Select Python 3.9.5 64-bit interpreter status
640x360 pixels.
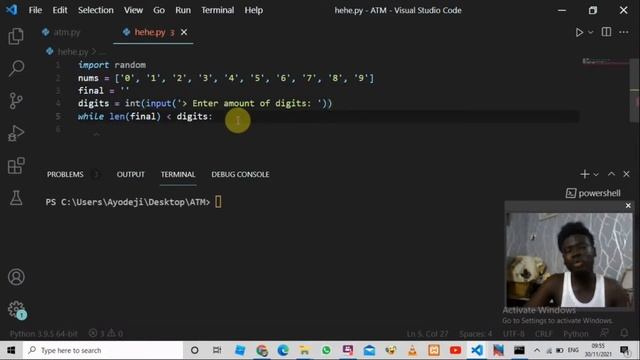[44, 334]
